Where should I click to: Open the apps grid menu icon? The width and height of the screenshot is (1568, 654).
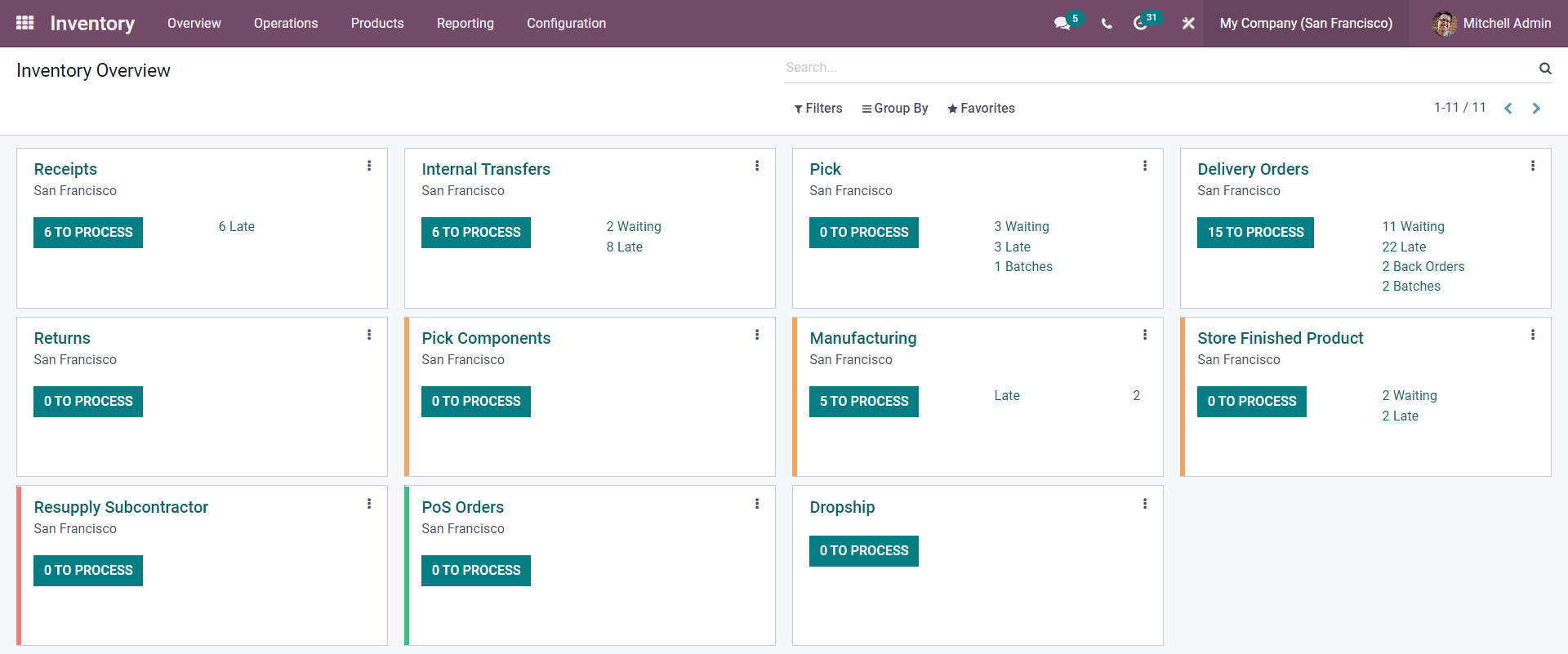(25, 23)
